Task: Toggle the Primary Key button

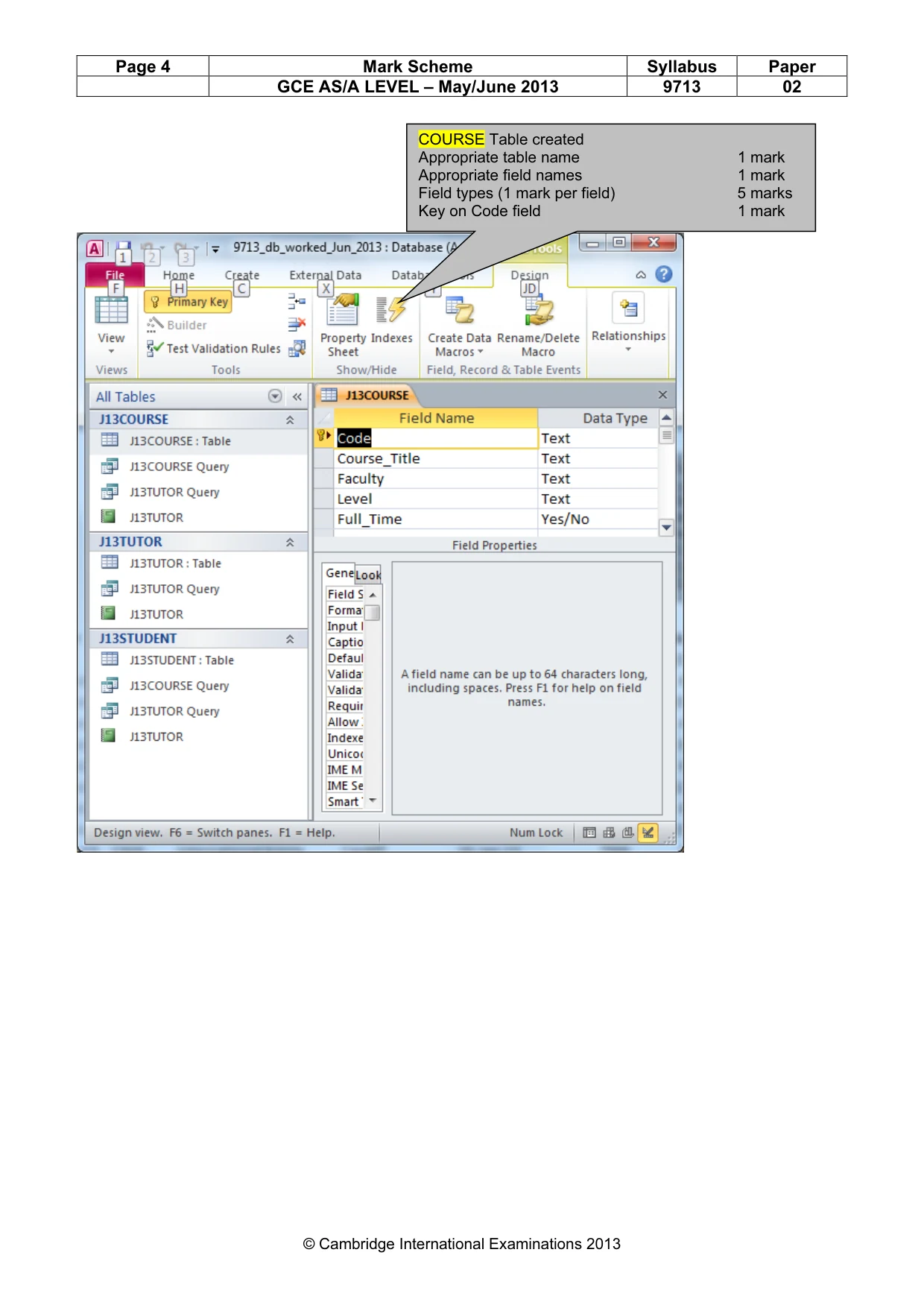Action: tap(189, 302)
